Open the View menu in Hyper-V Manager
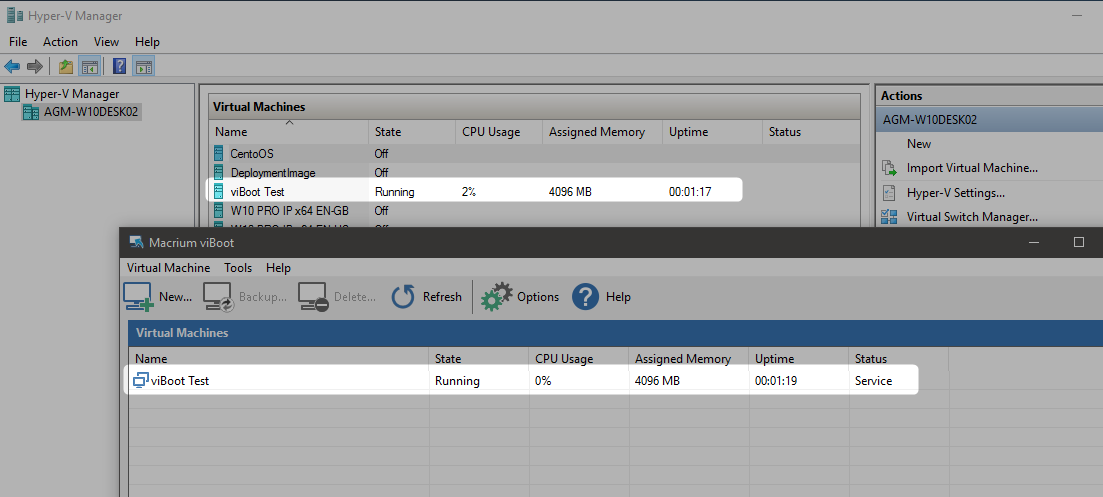This screenshot has height=497, width=1103. [106, 41]
